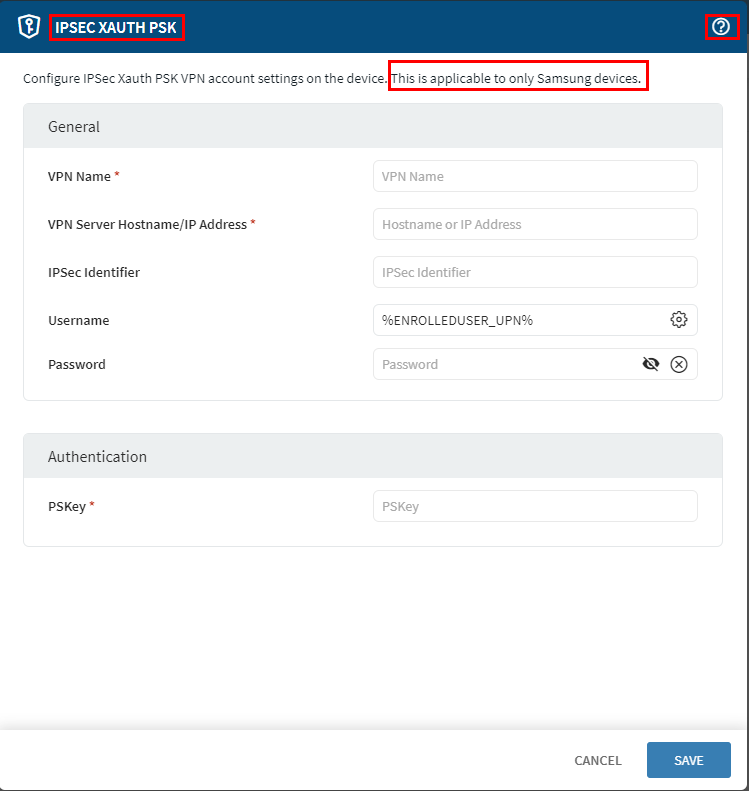This screenshot has height=791, width=749.
Task: Toggle password visibility eye icon
Action: pos(651,364)
